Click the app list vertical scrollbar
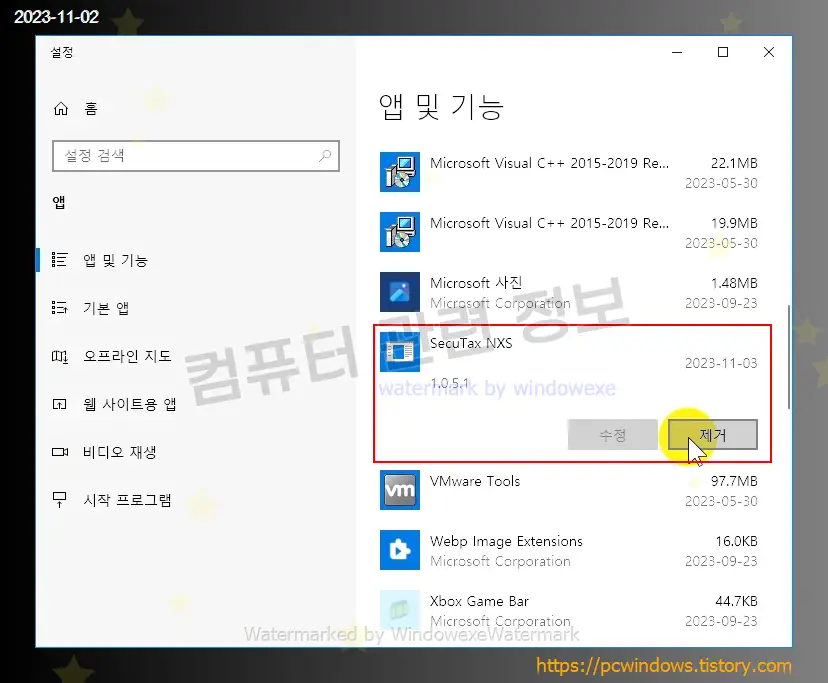 (x=788, y=357)
